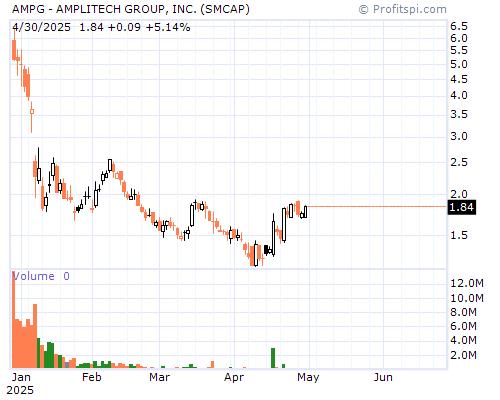Click the 4.0M volume axis label
Image resolution: width=500 pixels, height=400 pixels.
(464, 340)
